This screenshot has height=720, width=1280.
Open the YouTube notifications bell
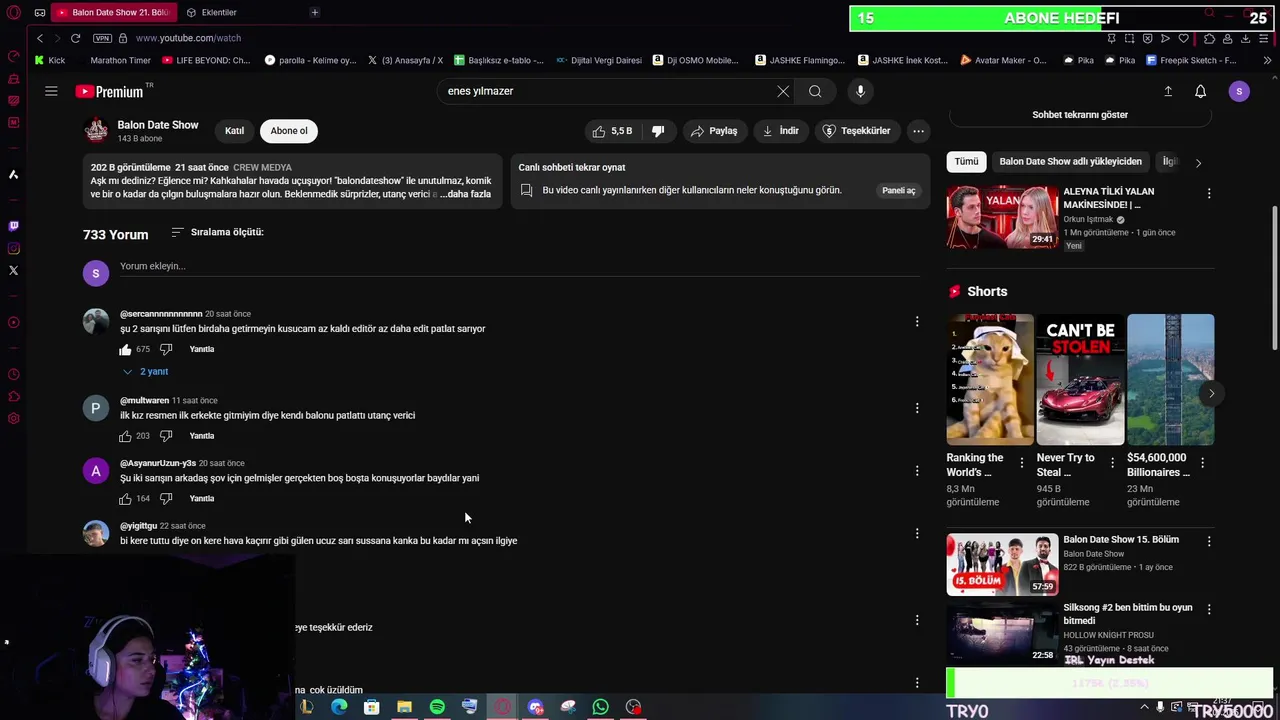tap(1200, 91)
